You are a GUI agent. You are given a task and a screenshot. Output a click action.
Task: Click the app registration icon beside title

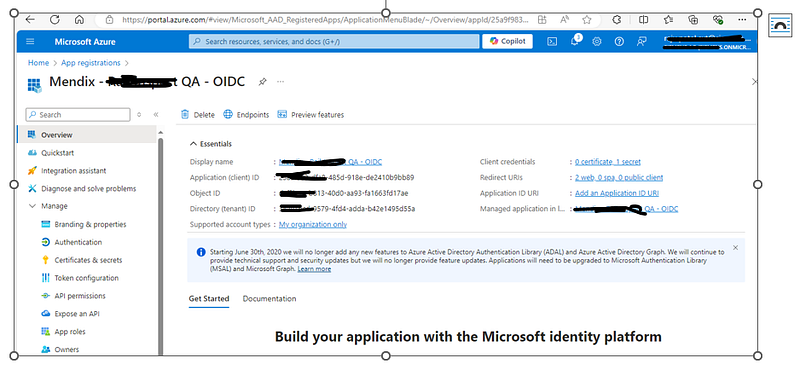(35, 85)
